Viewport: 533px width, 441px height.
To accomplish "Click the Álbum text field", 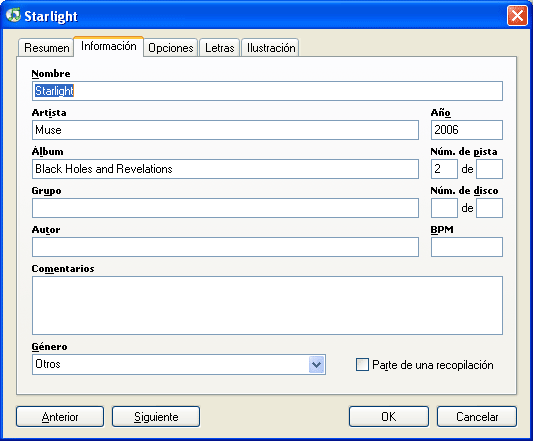I will (x=225, y=169).
